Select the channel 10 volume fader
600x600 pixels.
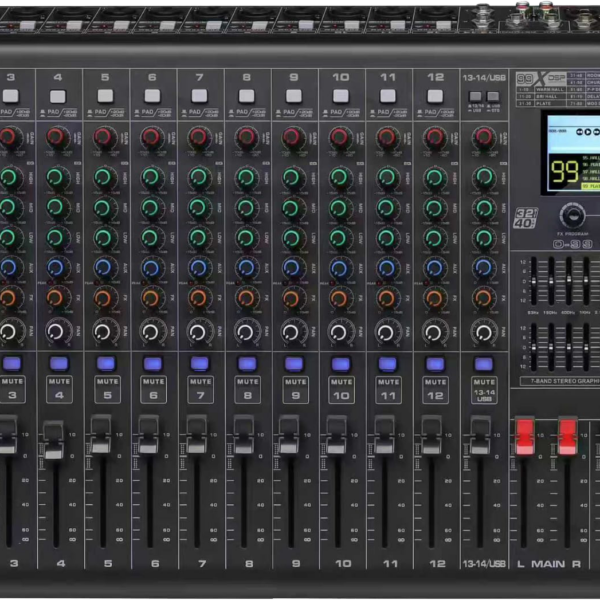coord(337,435)
